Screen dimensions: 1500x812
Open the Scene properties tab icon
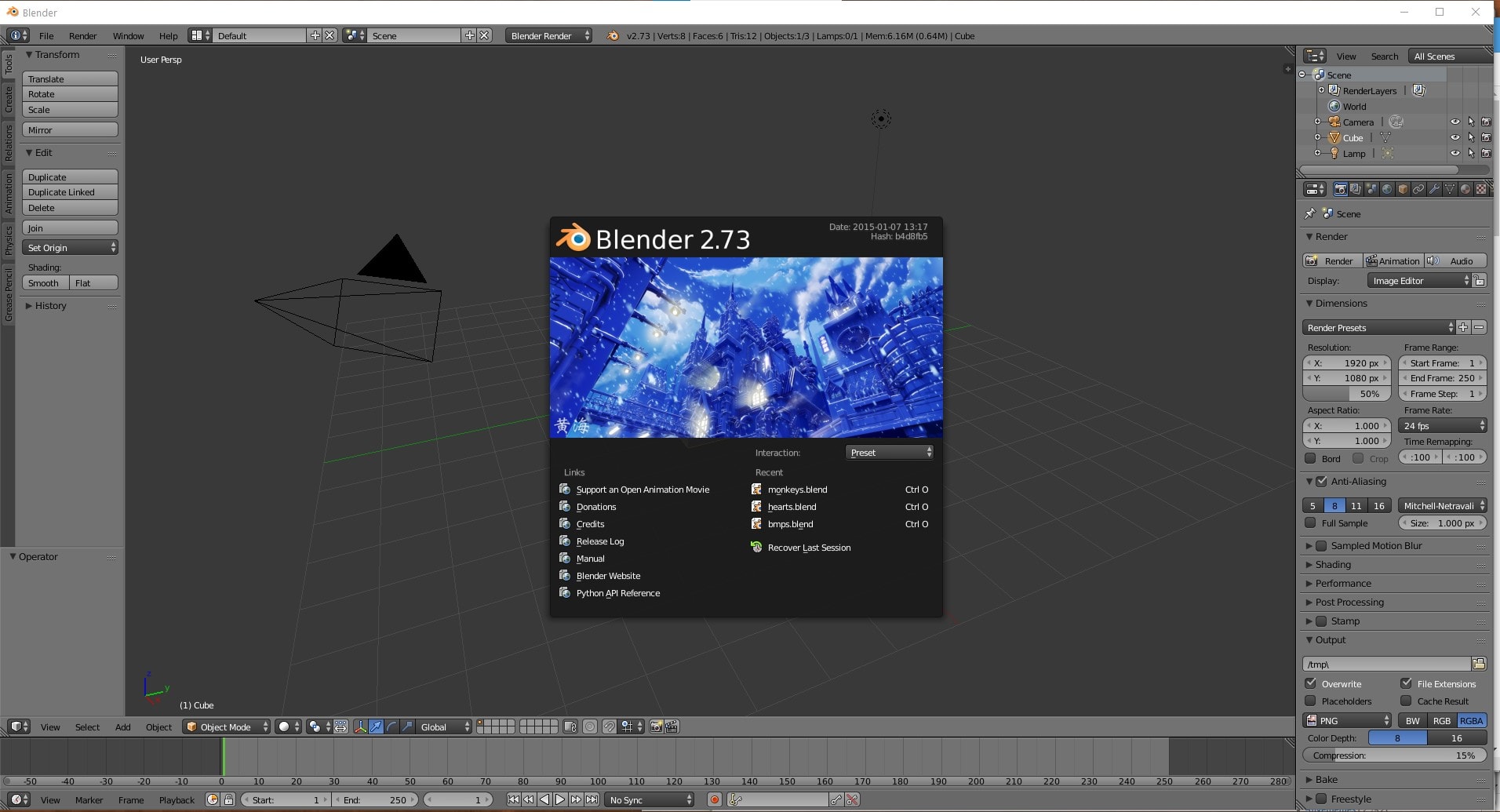click(1371, 189)
